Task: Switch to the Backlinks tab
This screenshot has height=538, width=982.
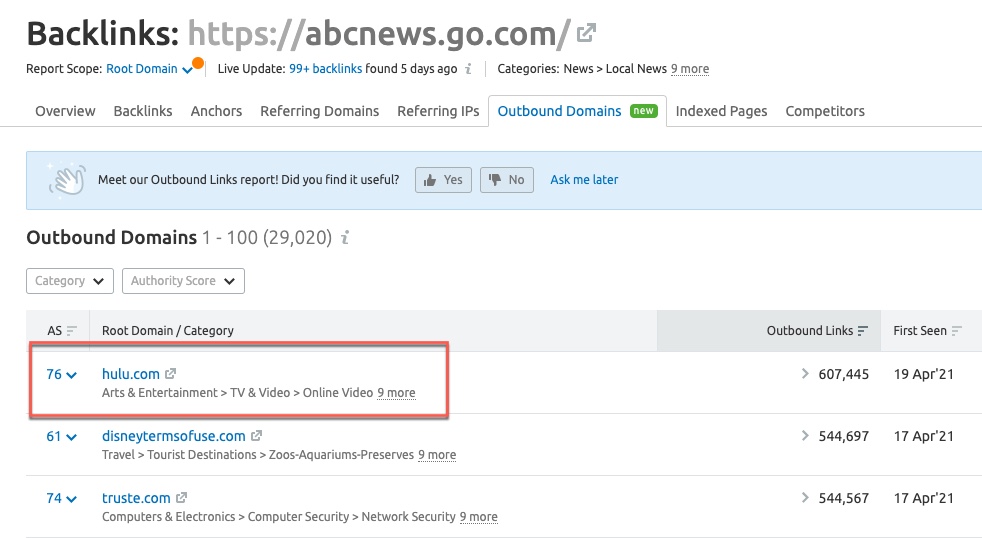Action: (x=143, y=111)
